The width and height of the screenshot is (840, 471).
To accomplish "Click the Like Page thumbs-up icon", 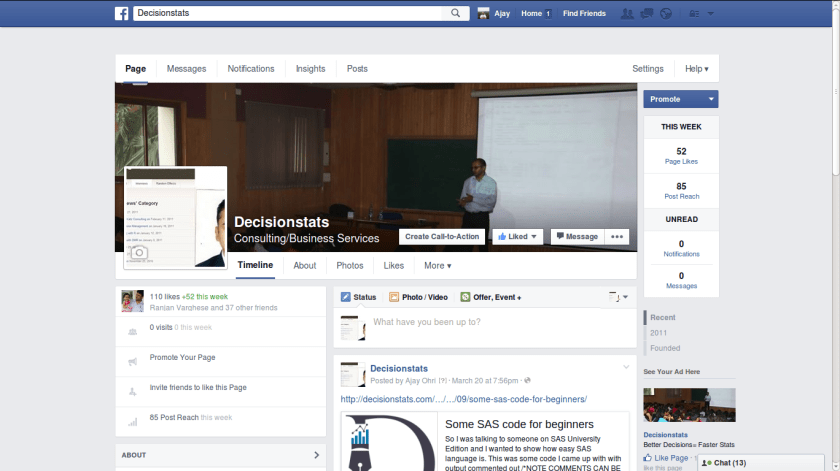I will click(x=648, y=458).
